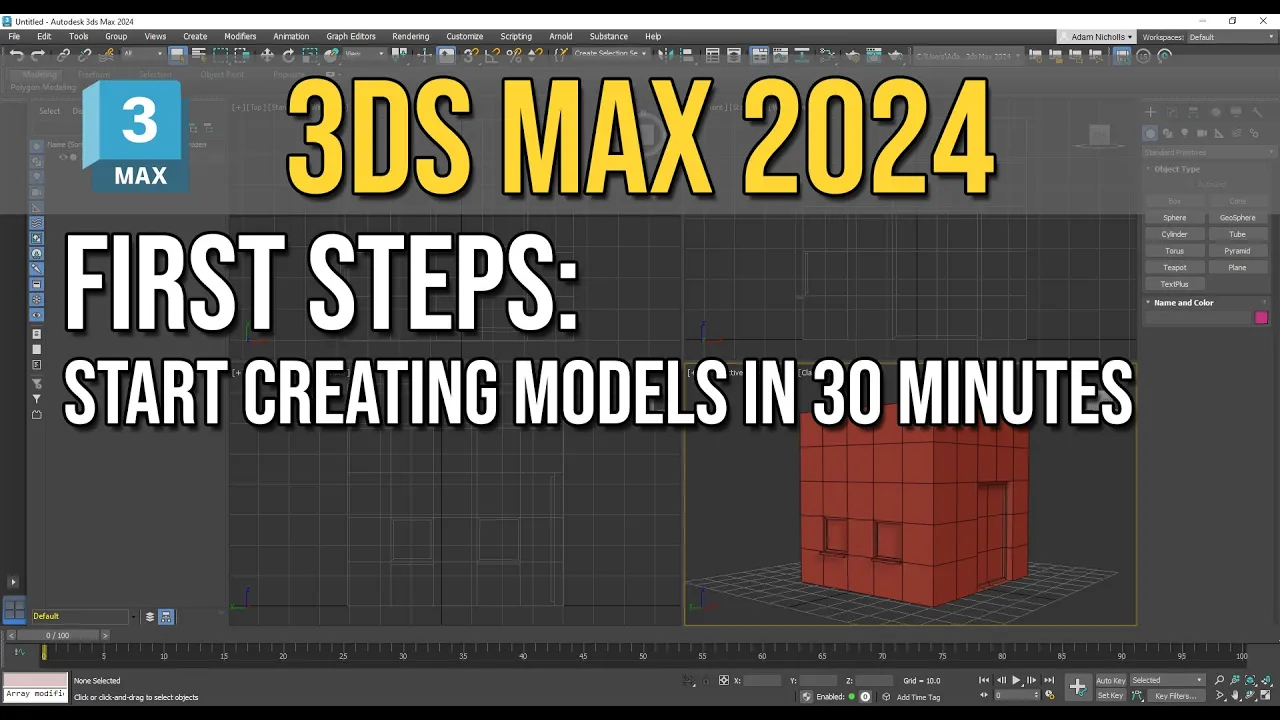Viewport: 1280px width, 720px height.
Task: Open the Default layer dropdown
Action: coord(81,617)
